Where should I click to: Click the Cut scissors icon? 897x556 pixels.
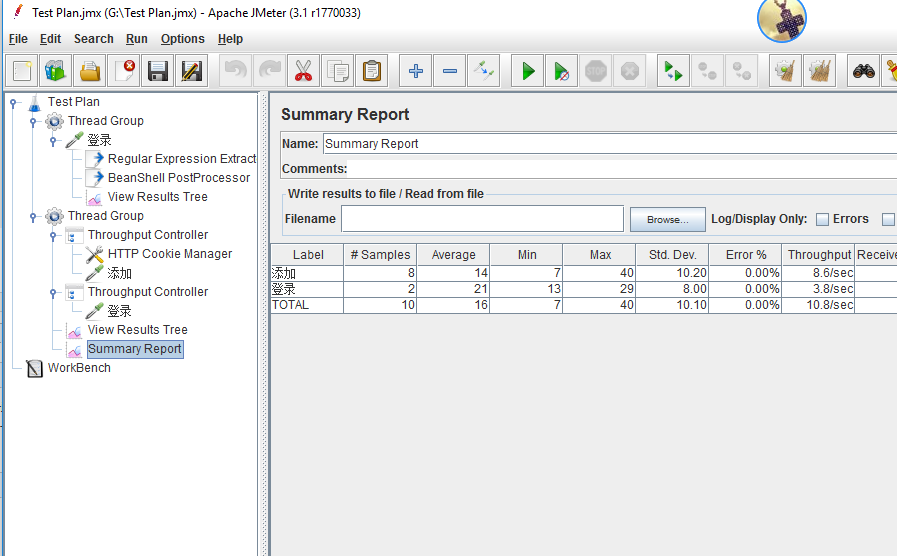tap(303, 72)
